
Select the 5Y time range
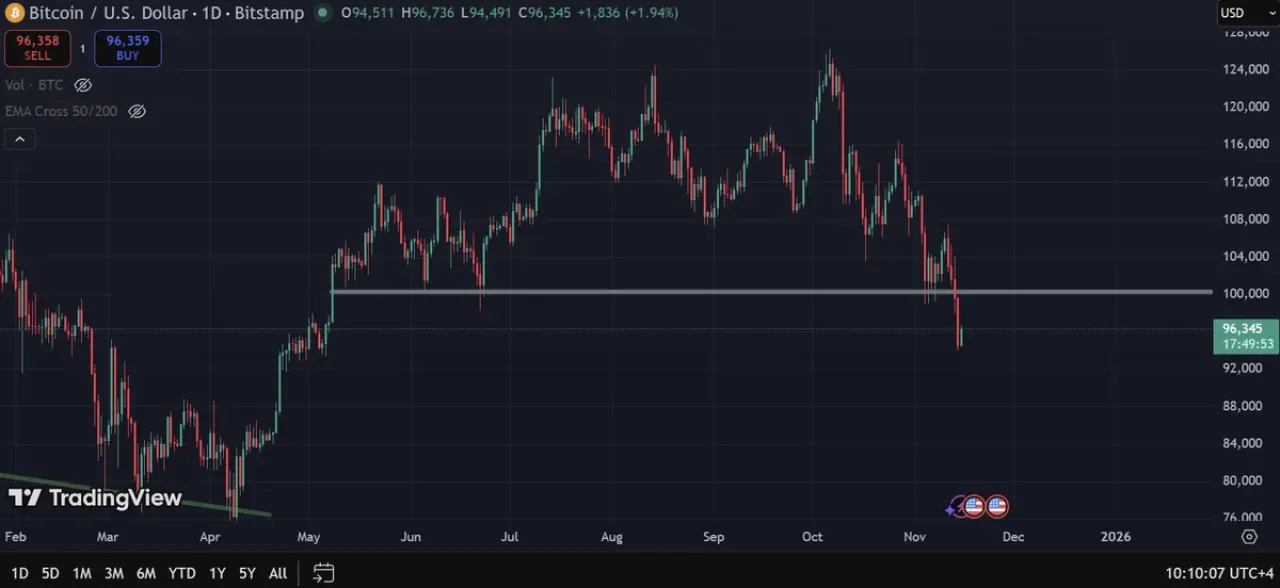[x=247, y=573]
